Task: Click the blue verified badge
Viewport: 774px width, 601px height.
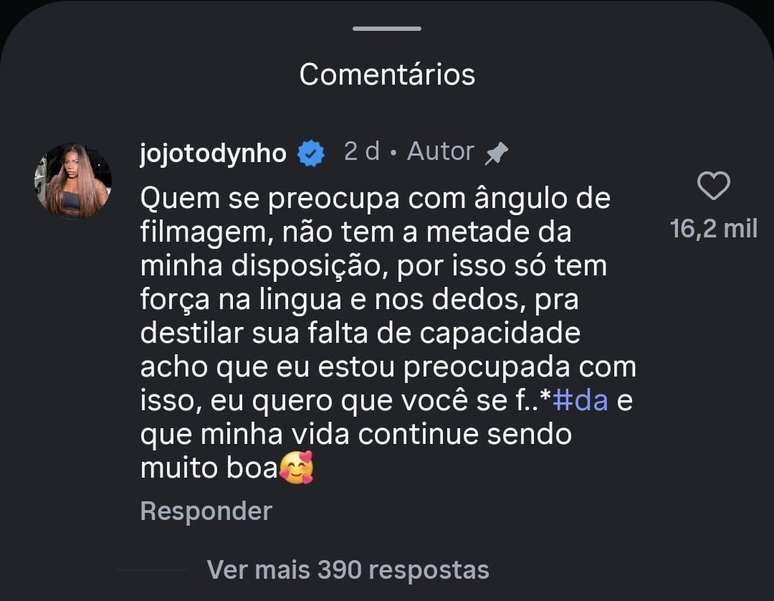Action: click(313, 153)
